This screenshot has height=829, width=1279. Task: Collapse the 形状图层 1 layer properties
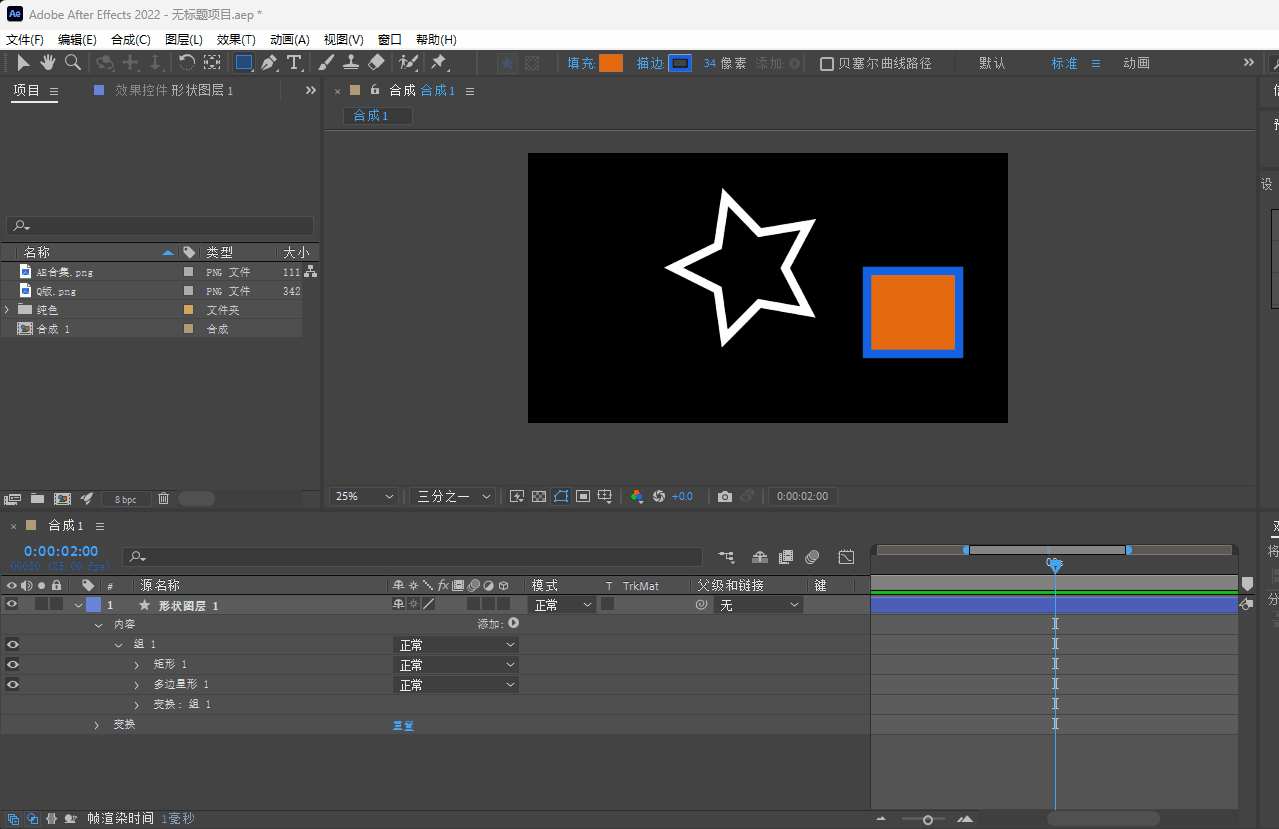tap(78, 605)
